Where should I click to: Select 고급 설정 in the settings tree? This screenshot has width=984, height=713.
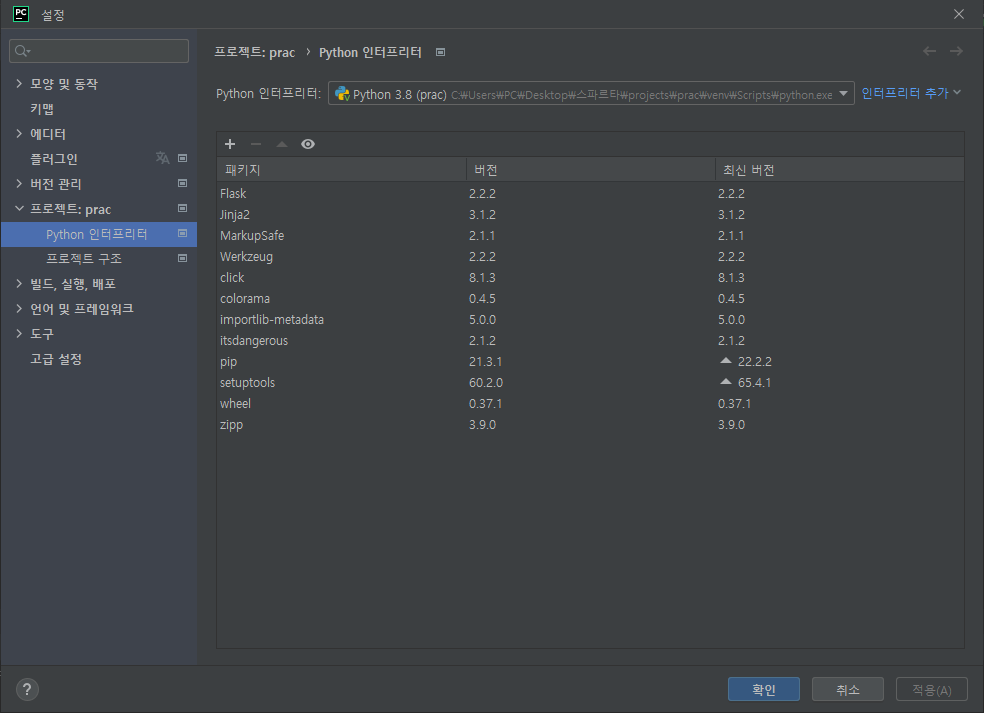coord(56,359)
